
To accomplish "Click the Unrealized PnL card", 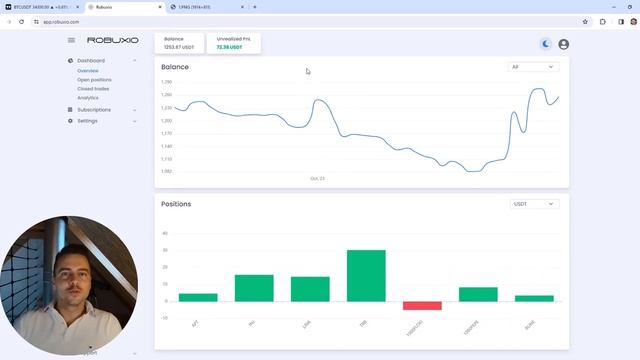I will click(233, 43).
